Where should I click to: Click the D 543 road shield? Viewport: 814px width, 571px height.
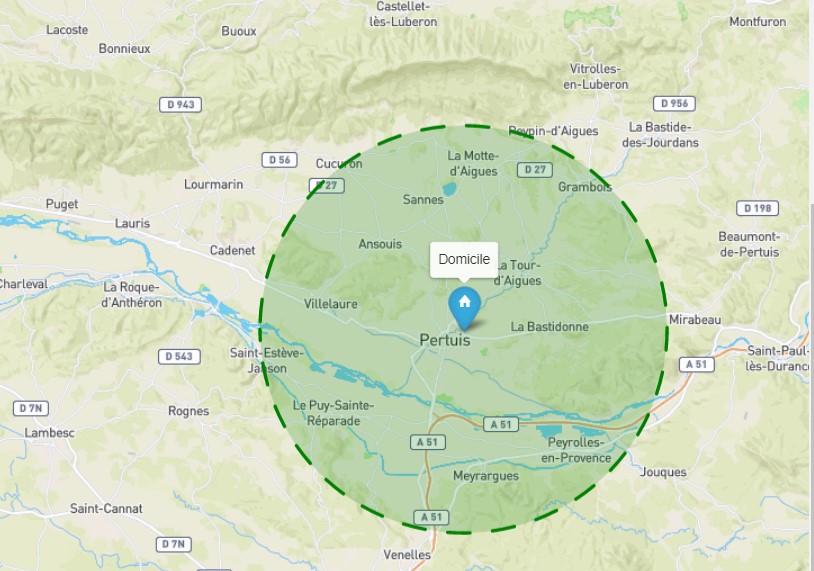point(179,357)
